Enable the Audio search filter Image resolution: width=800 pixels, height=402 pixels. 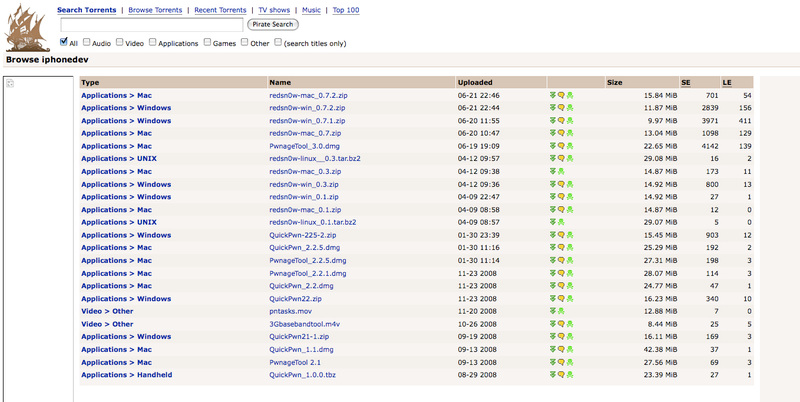tap(87, 42)
